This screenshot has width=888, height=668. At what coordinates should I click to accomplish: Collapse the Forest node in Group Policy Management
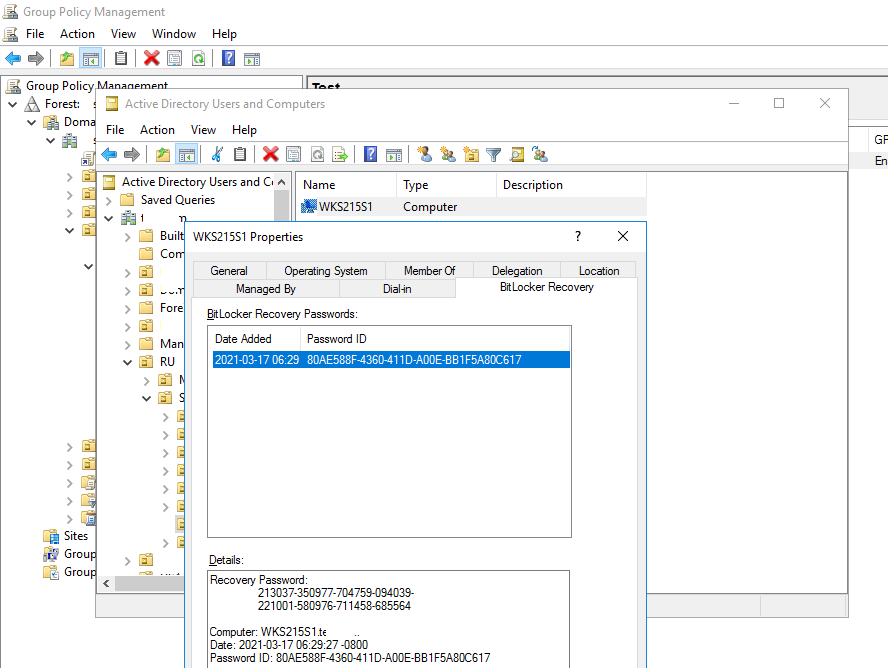pos(12,105)
